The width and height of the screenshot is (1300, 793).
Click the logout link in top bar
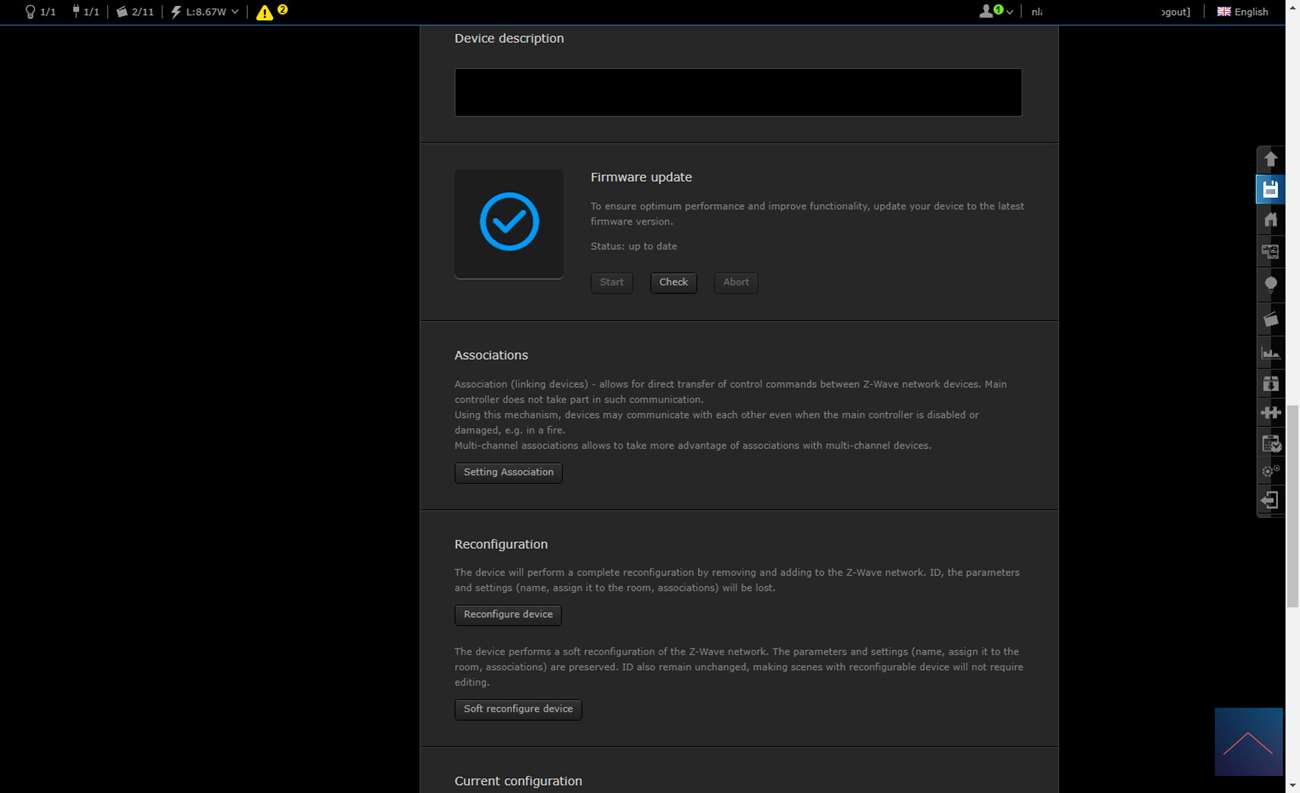click(x=1176, y=12)
